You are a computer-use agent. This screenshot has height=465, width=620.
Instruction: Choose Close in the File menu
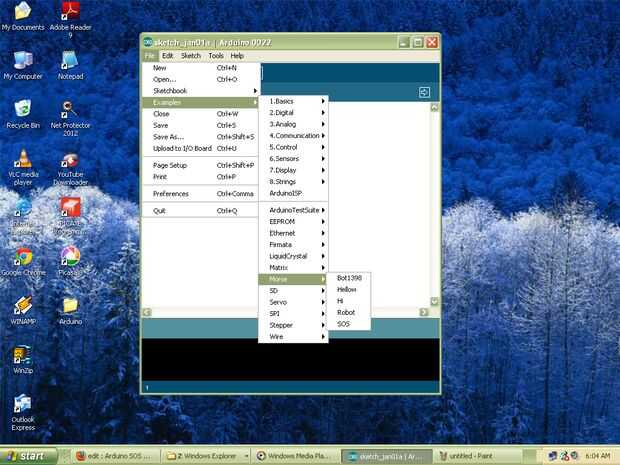[200, 114]
